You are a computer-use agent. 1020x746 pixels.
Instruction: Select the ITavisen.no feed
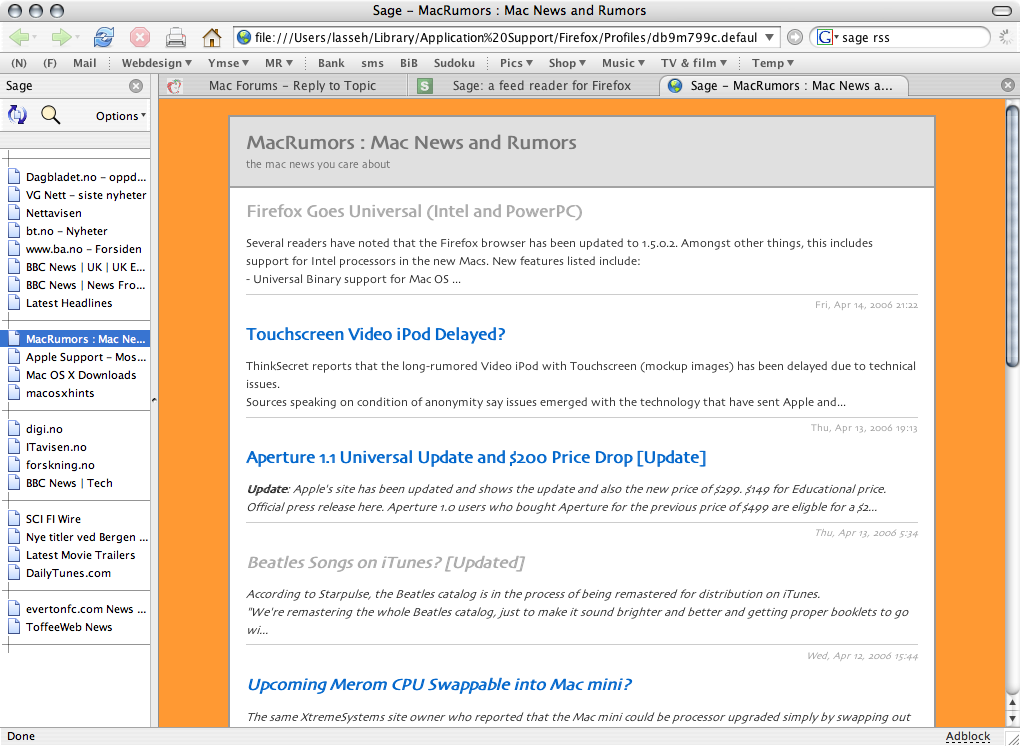point(75,447)
